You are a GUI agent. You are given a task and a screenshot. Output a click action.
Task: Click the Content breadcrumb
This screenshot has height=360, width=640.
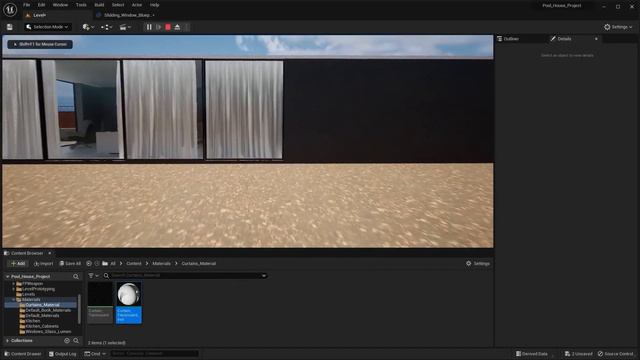(134, 264)
